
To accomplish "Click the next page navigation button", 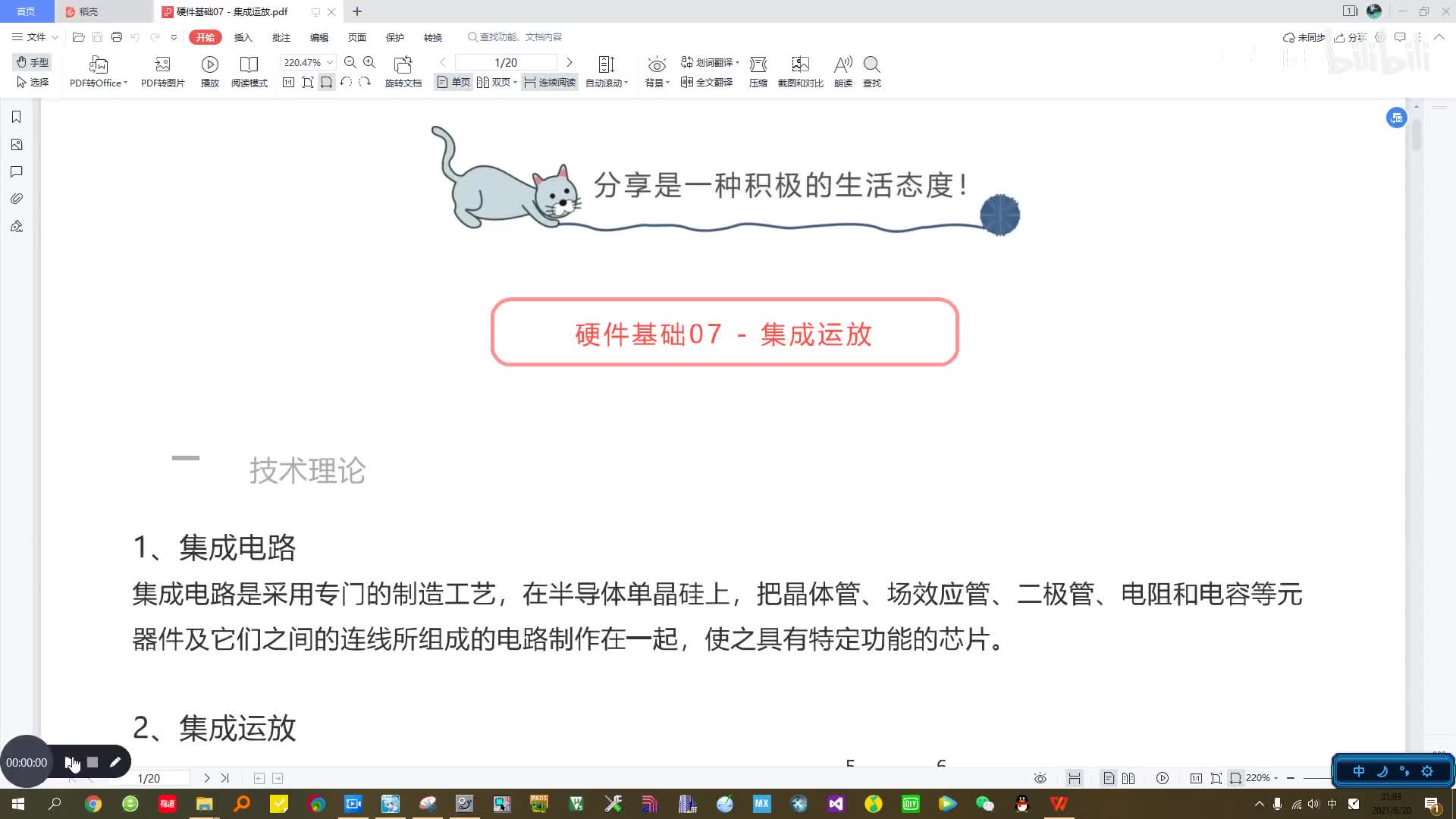I will pyautogui.click(x=569, y=62).
